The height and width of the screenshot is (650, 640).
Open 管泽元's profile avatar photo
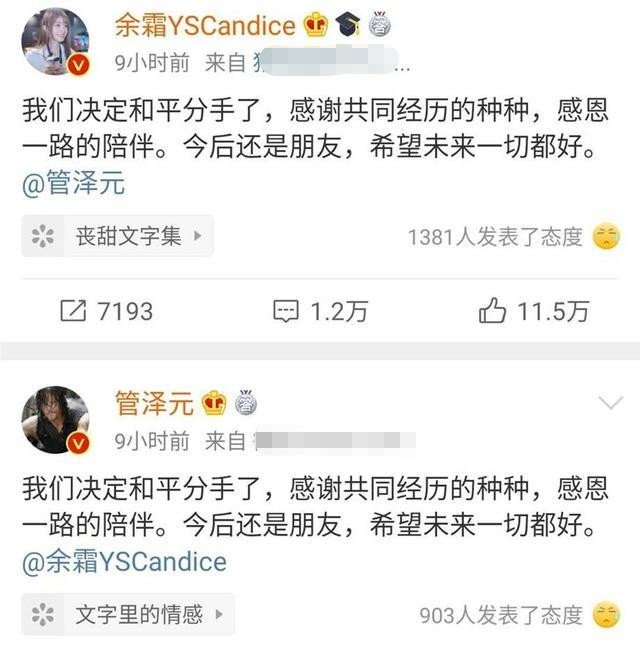pyautogui.click(x=55, y=420)
